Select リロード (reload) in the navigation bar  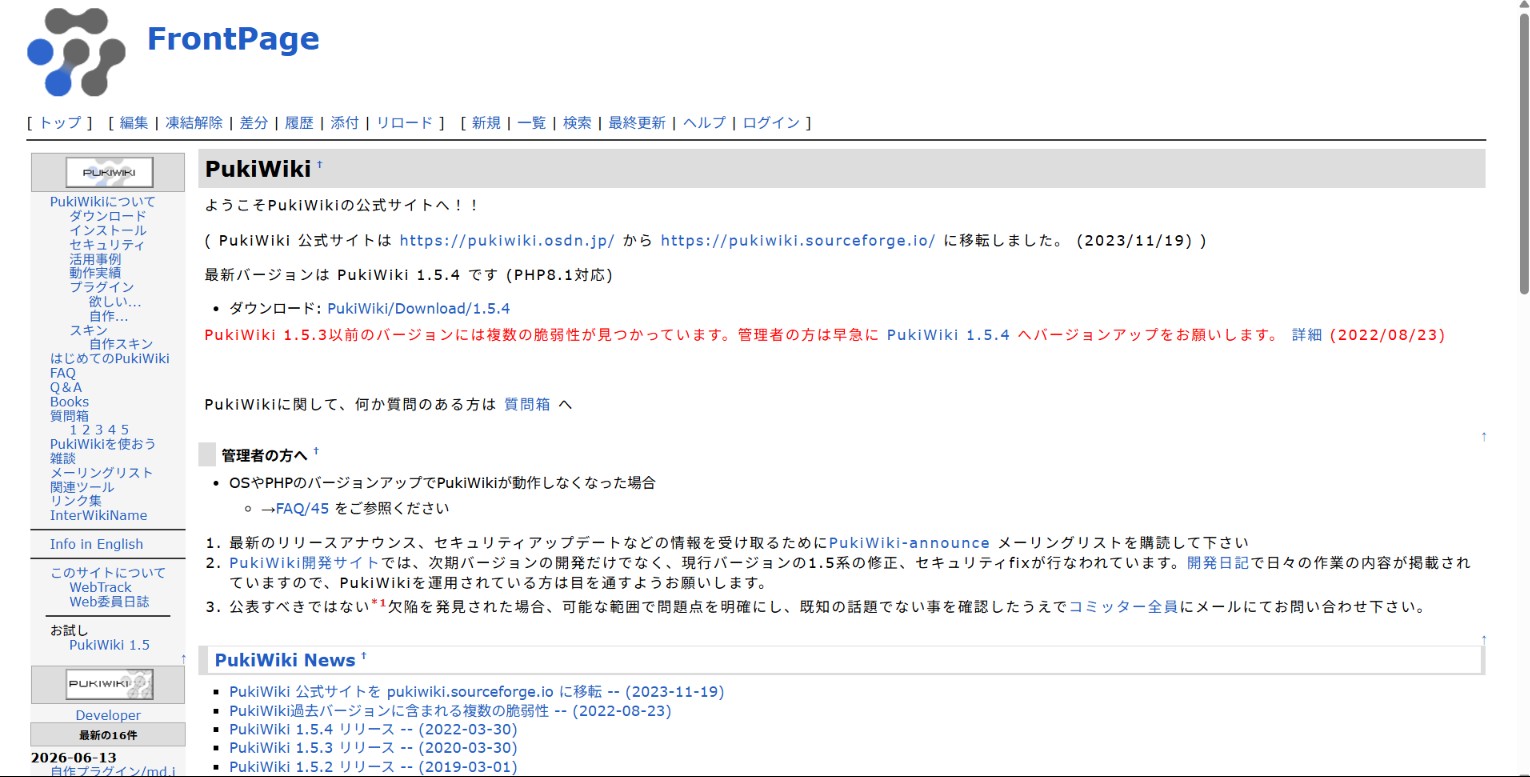point(404,123)
